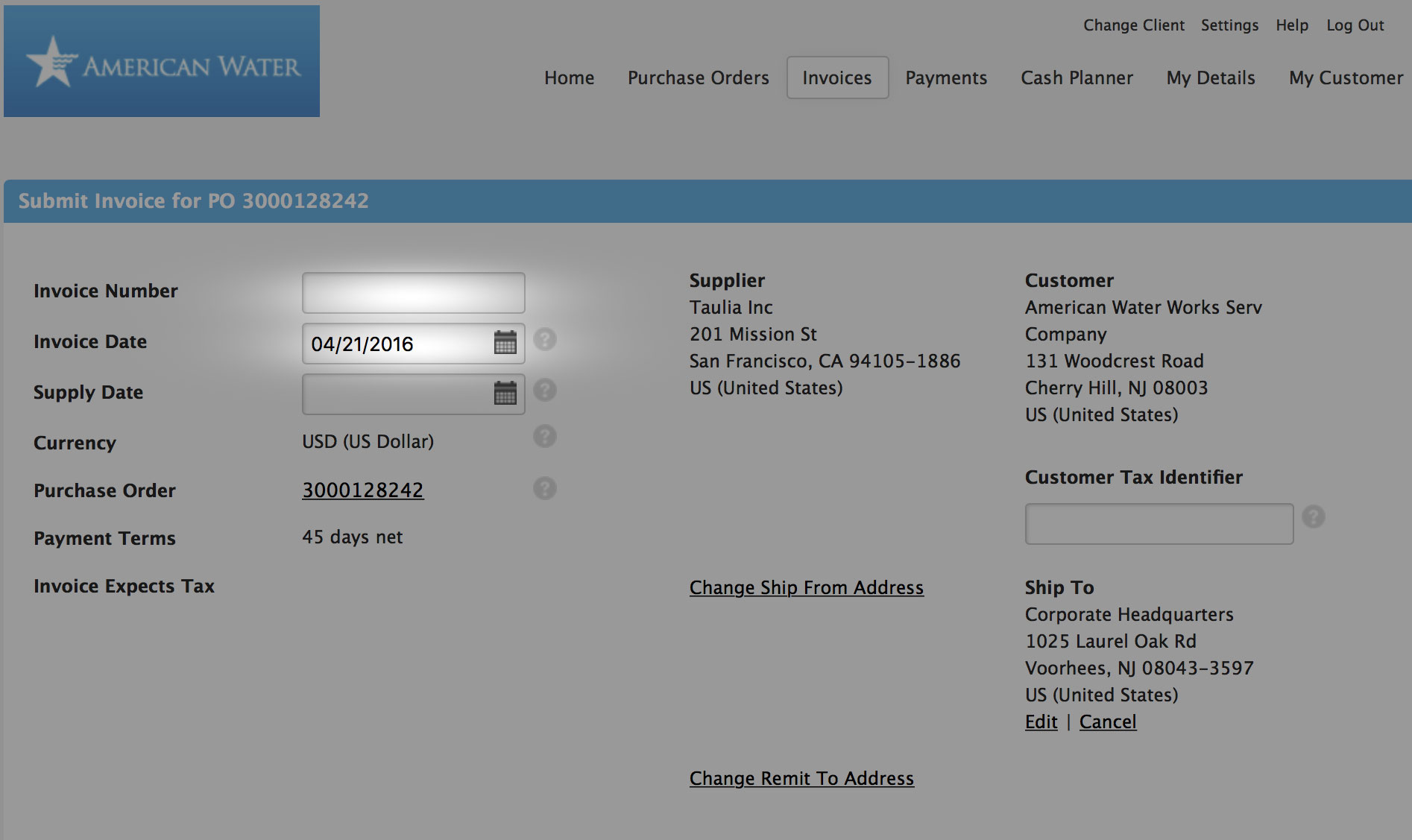Viewport: 1412px width, 840px height.
Task: Show help for Invoice Date field
Action: [545, 339]
